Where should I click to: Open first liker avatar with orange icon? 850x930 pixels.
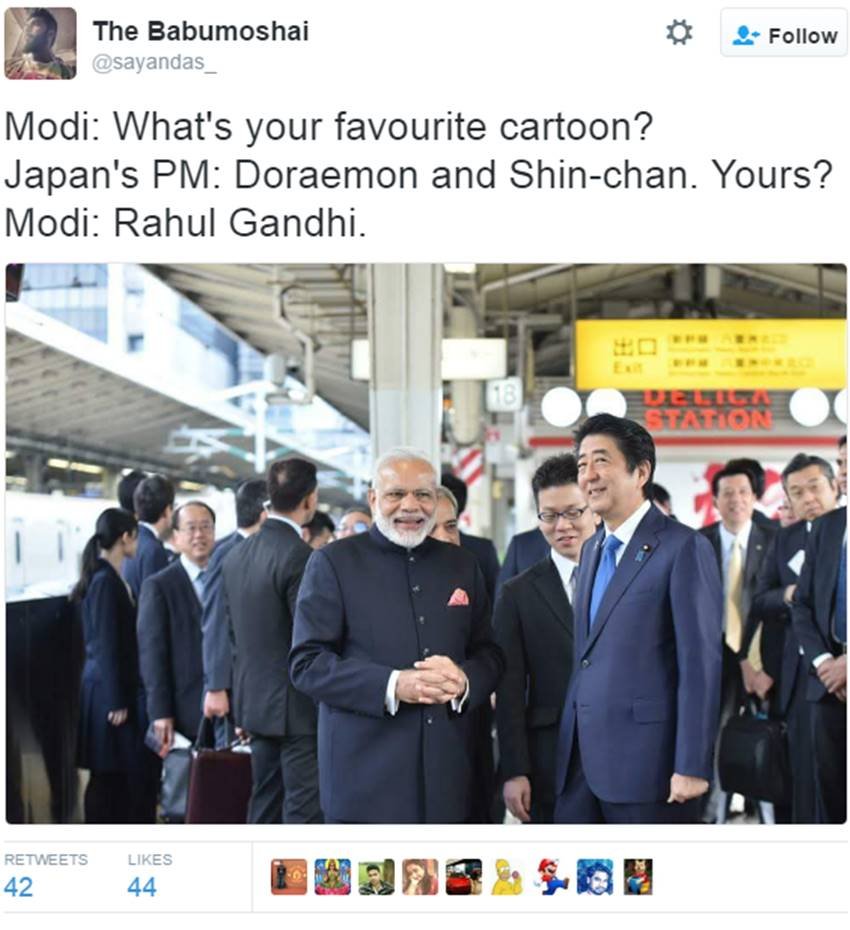(x=289, y=877)
